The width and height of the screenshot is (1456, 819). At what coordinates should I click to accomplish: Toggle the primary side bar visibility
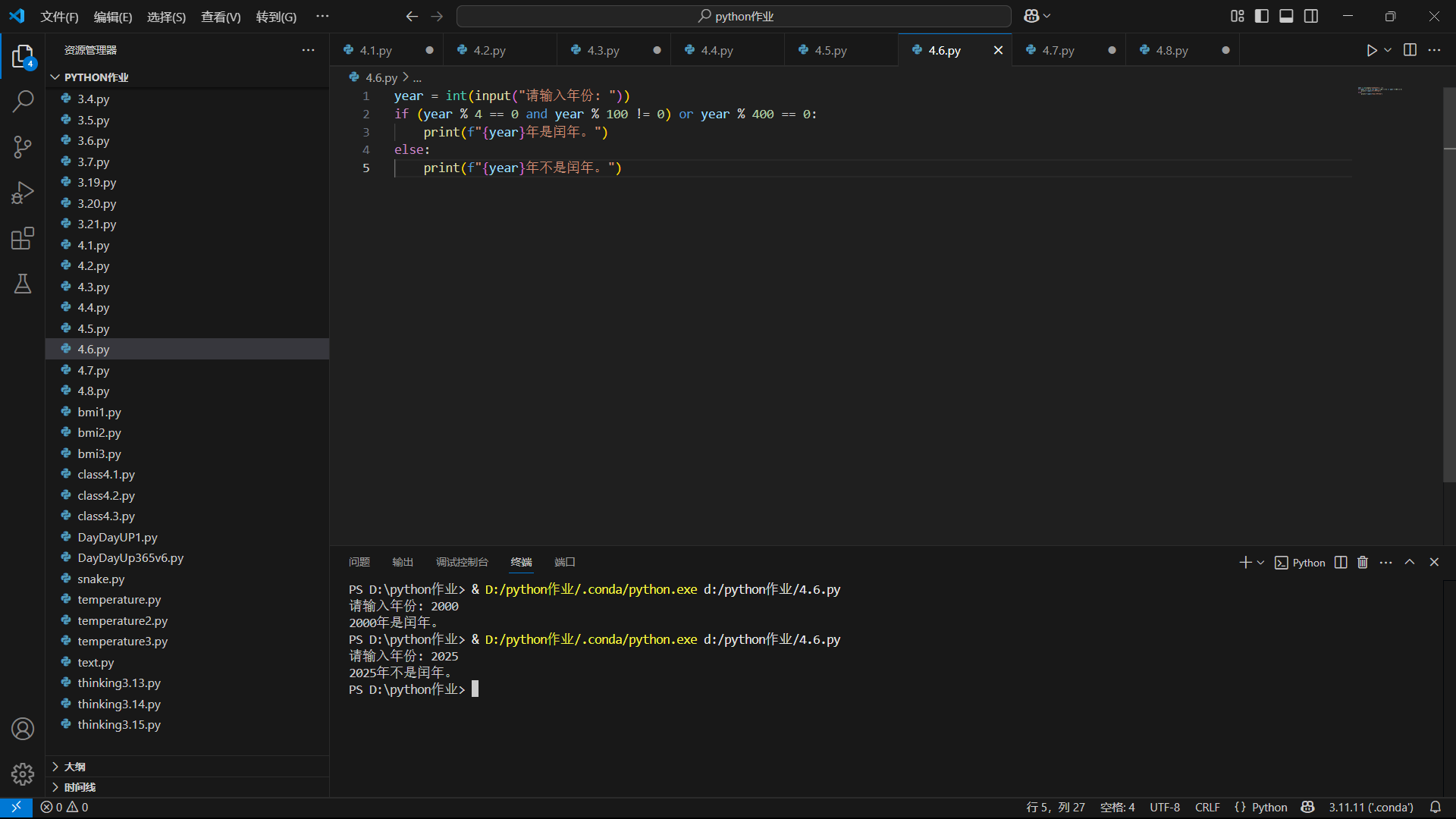pyautogui.click(x=1262, y=16)
